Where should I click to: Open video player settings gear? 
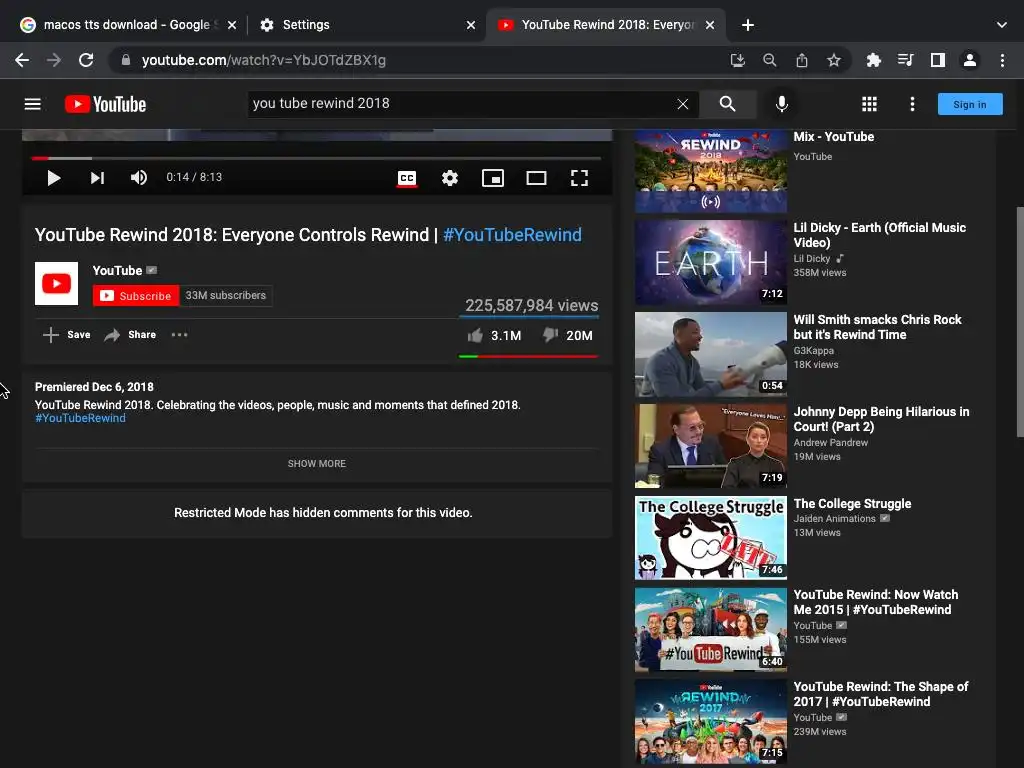point(450,178)
